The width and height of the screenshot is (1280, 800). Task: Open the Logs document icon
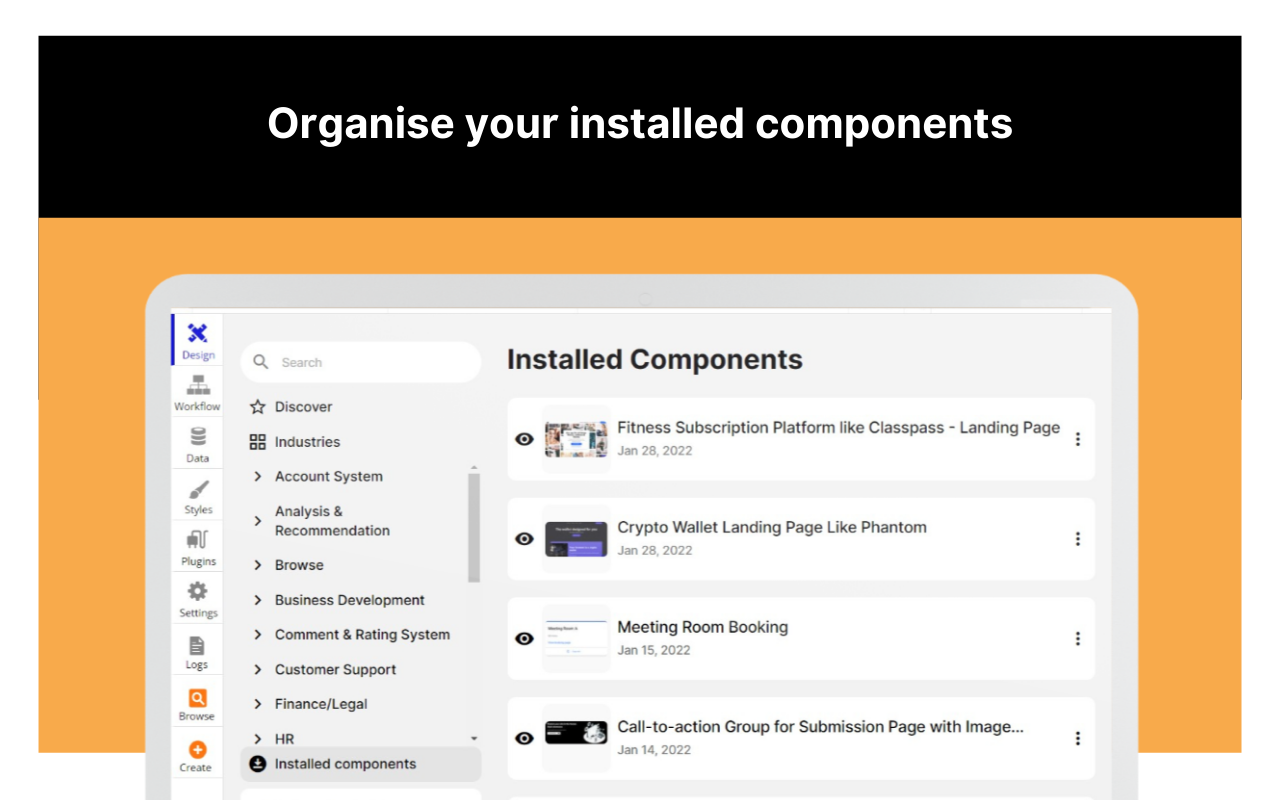point(197,645)
